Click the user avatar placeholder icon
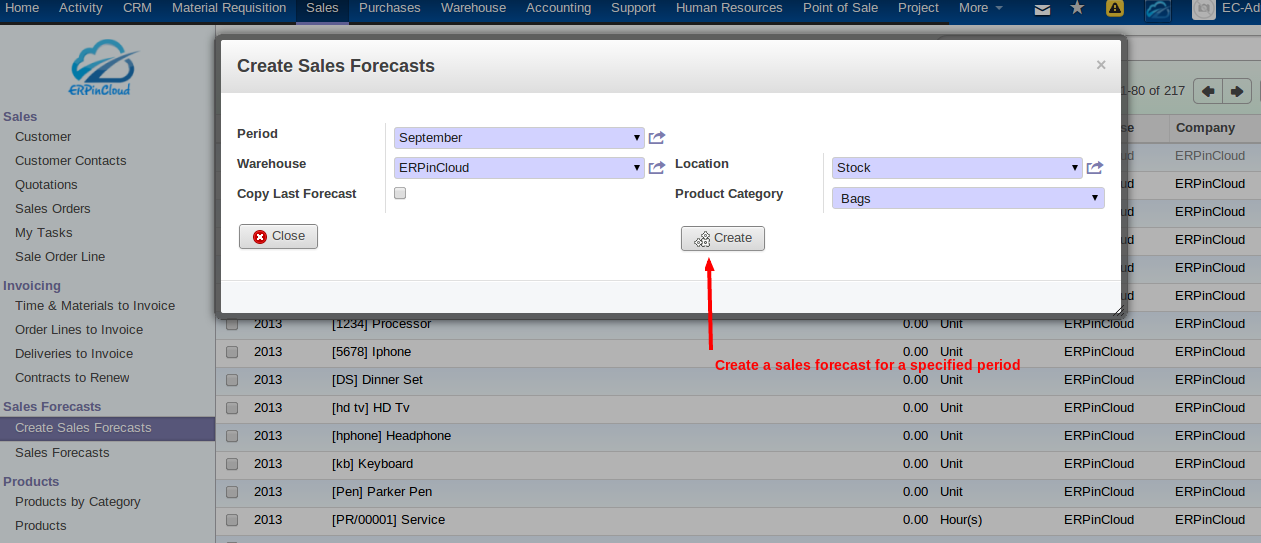1261x543 pixels. pyautogui.click(x=1205, y=9)
